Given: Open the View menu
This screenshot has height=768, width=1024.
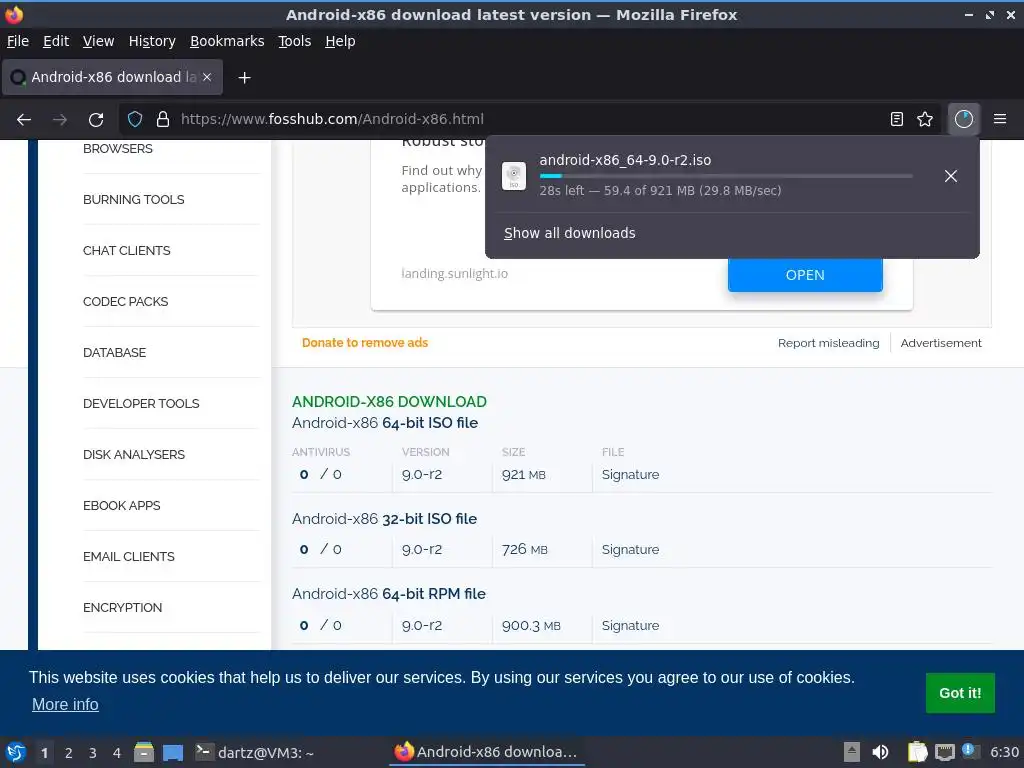Looking at the screenshot, I should point(99,41).
